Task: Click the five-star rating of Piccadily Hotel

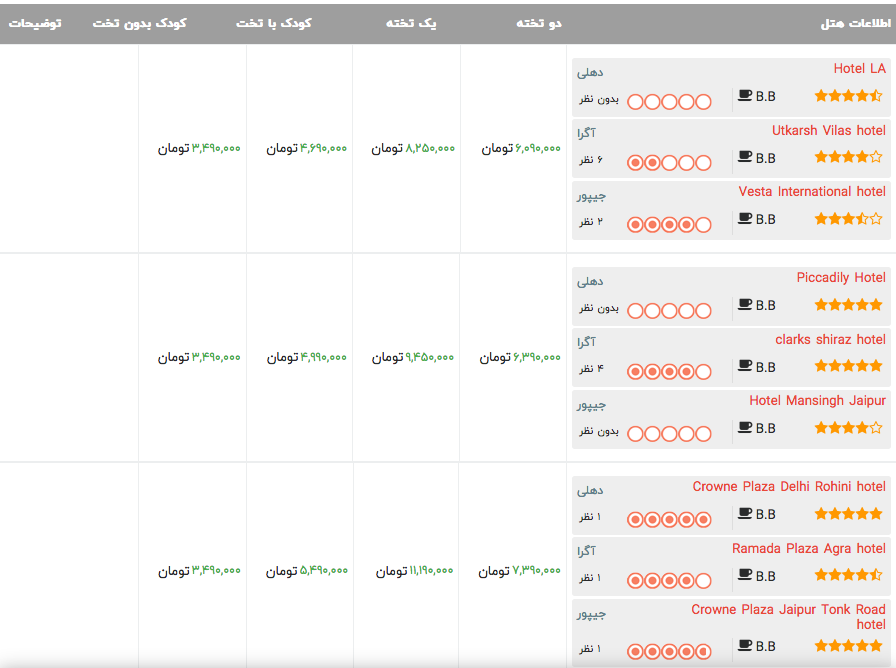Action: pos(848,305)
